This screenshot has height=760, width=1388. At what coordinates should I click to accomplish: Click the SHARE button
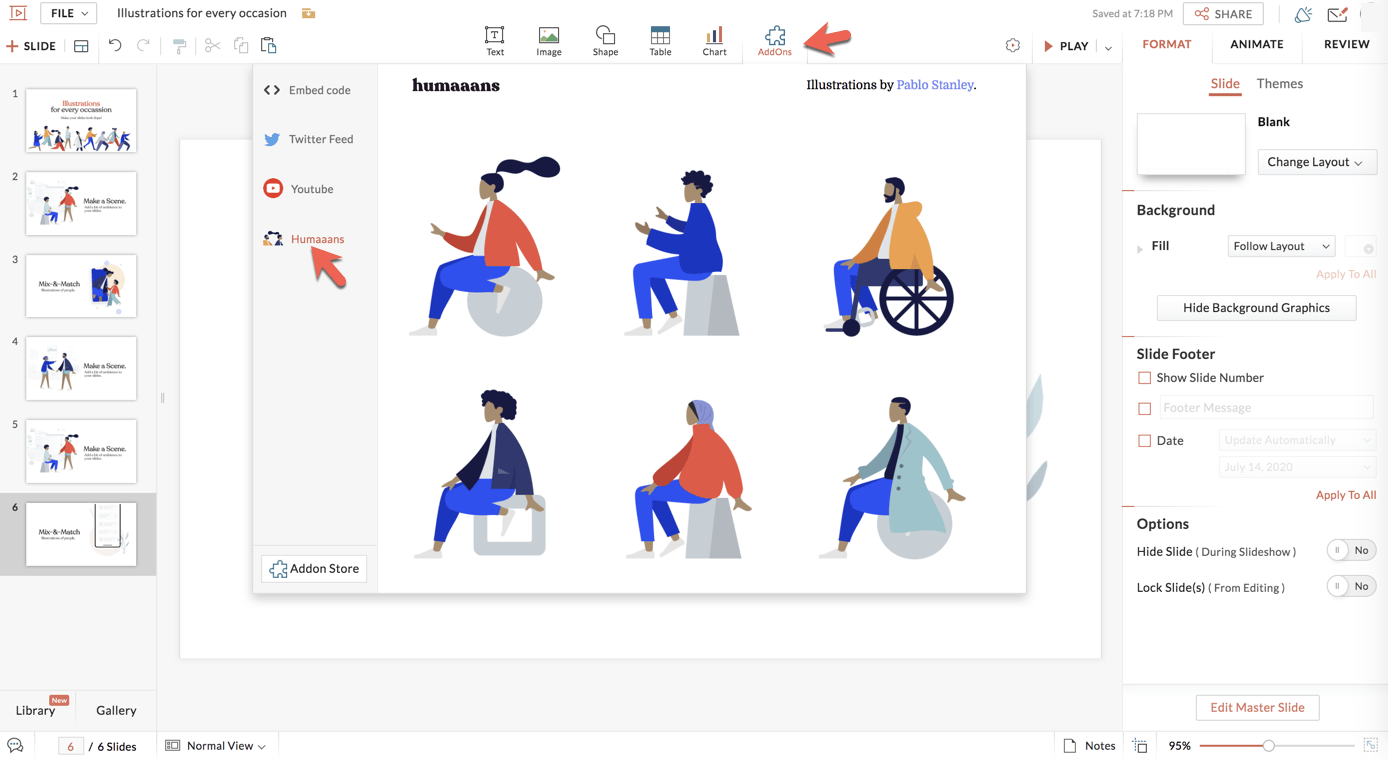[1223, 14]
